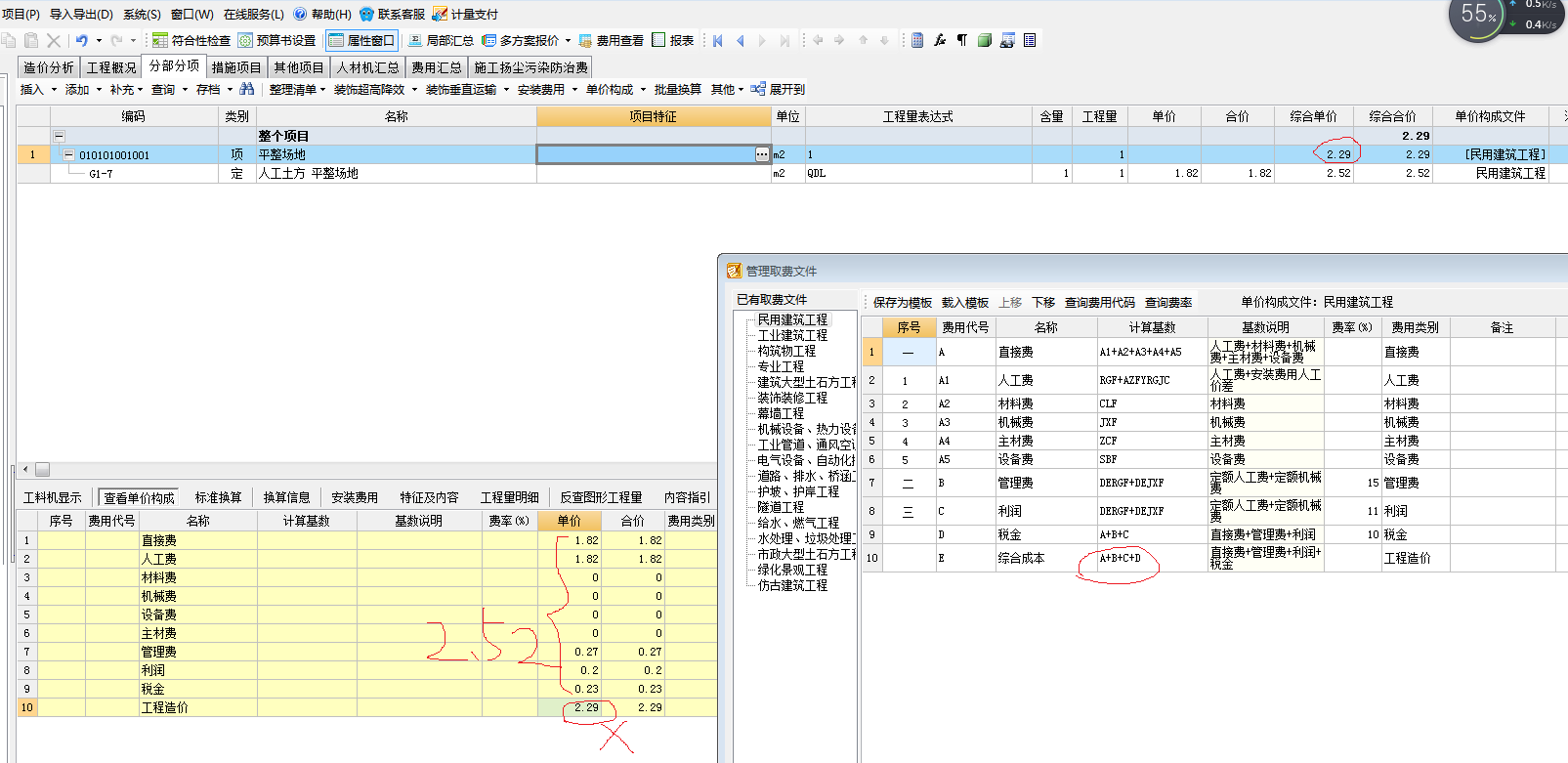Click 批量换算 batch conversion

click(x=678, y=89)
